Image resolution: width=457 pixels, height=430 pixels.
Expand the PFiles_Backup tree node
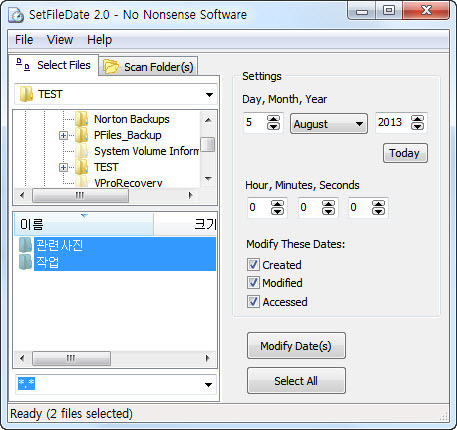[63, 135]
